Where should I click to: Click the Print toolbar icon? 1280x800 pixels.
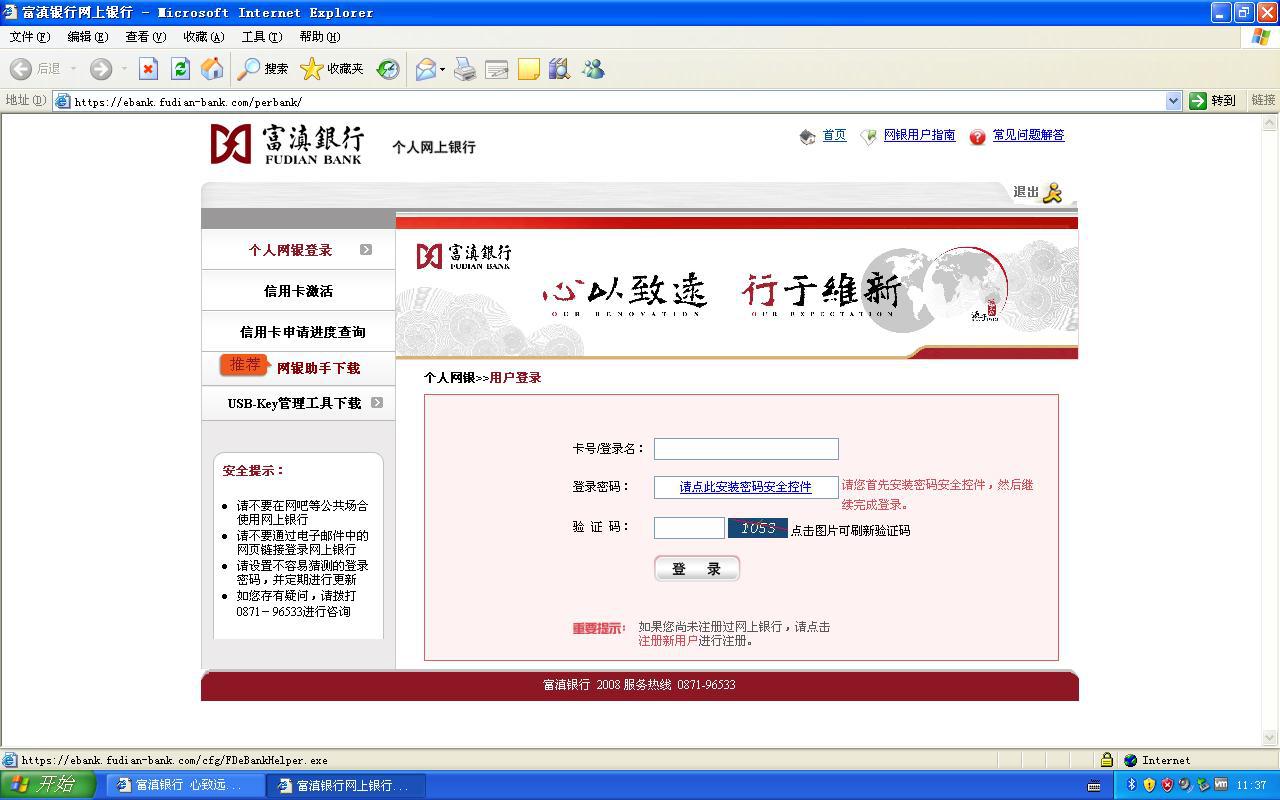point(465,69)
